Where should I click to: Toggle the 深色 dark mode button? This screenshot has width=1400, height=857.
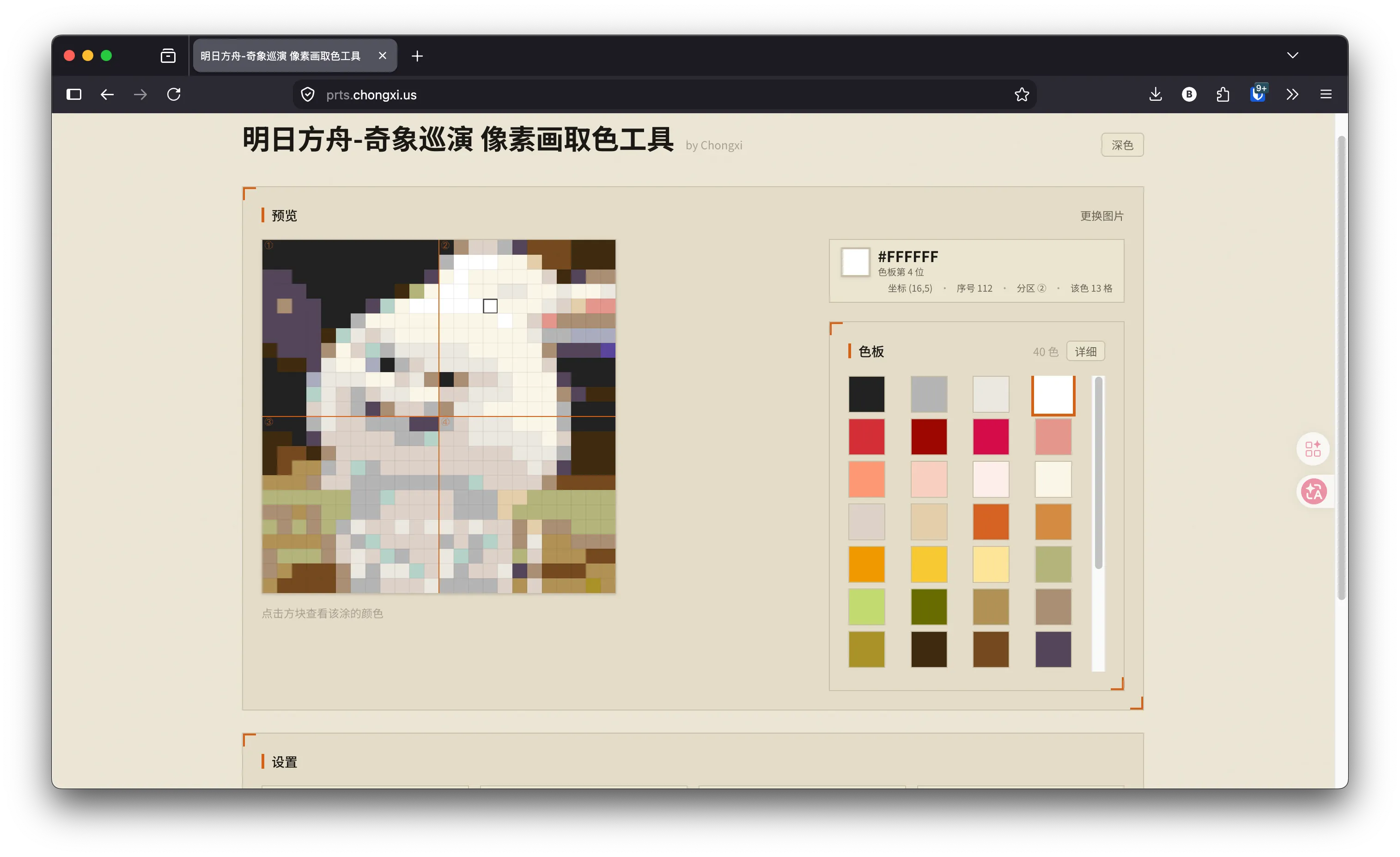pyautogui.click(x=1122, y=145)
